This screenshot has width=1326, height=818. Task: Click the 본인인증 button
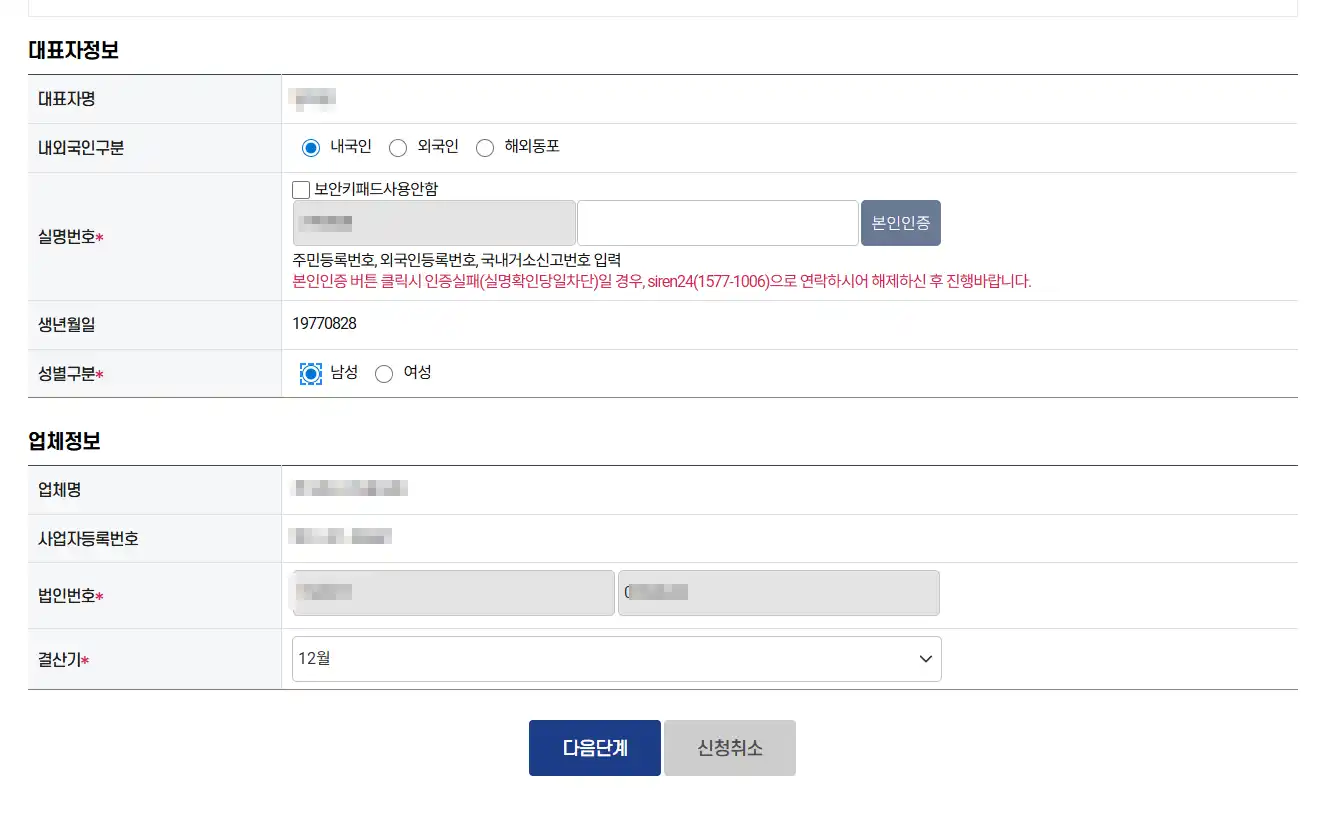tap(901, 223)
